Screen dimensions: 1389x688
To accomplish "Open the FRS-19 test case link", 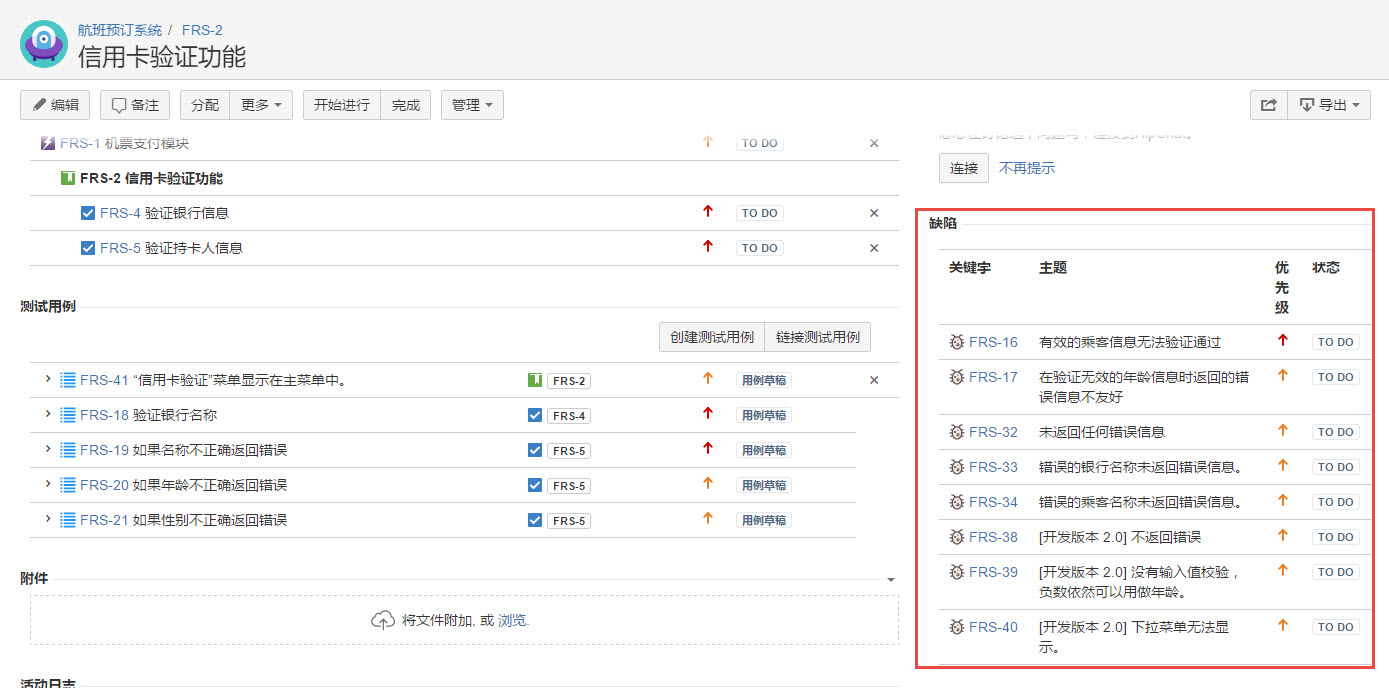I will (x=183, y=450).
